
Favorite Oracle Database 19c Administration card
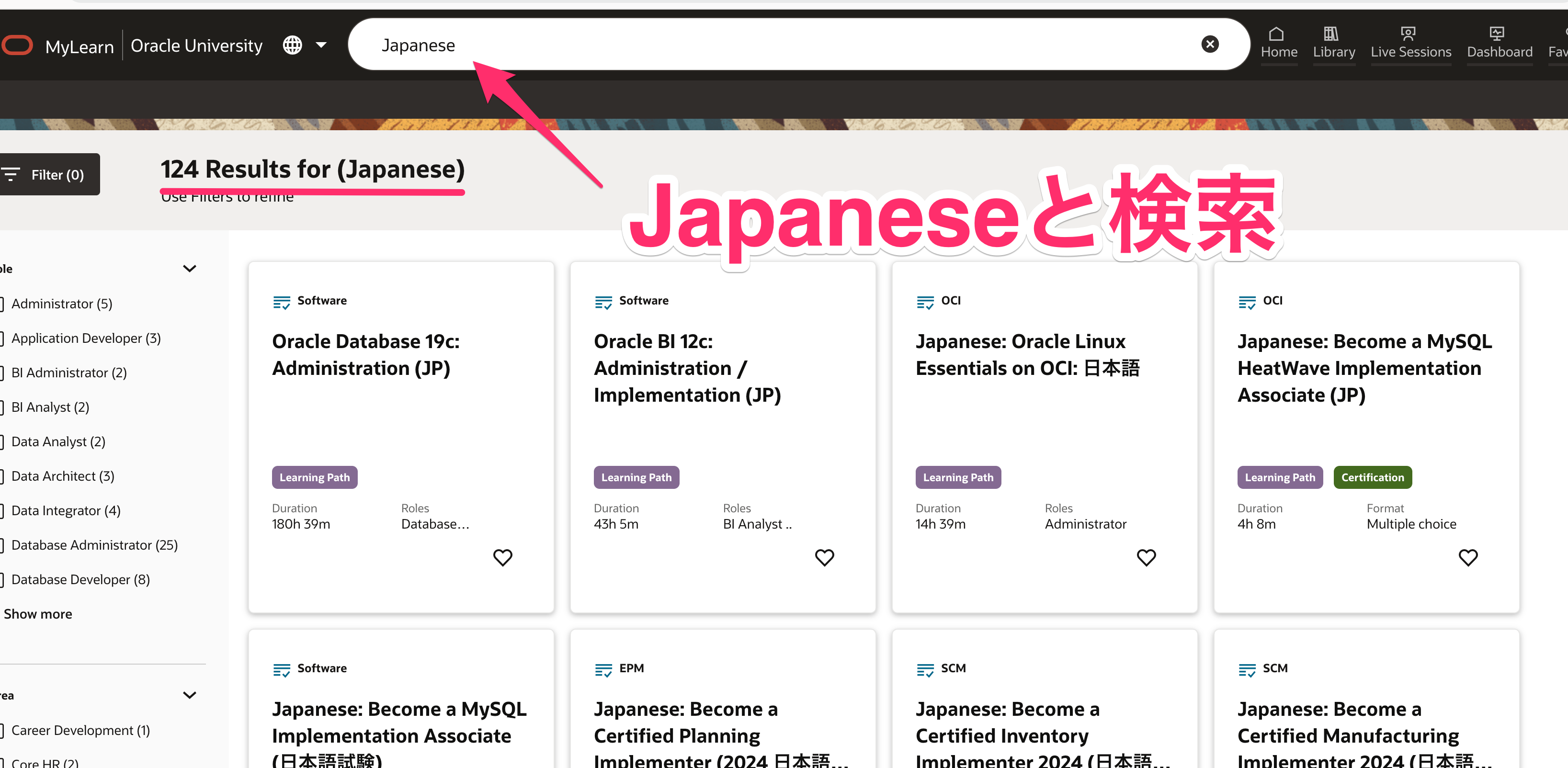click(x=503, y=557)
